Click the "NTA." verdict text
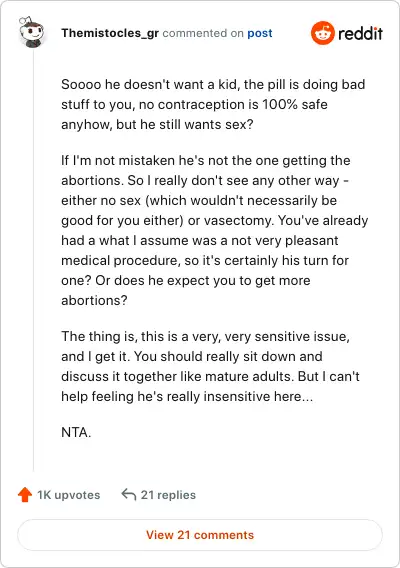 click(76, 432)
